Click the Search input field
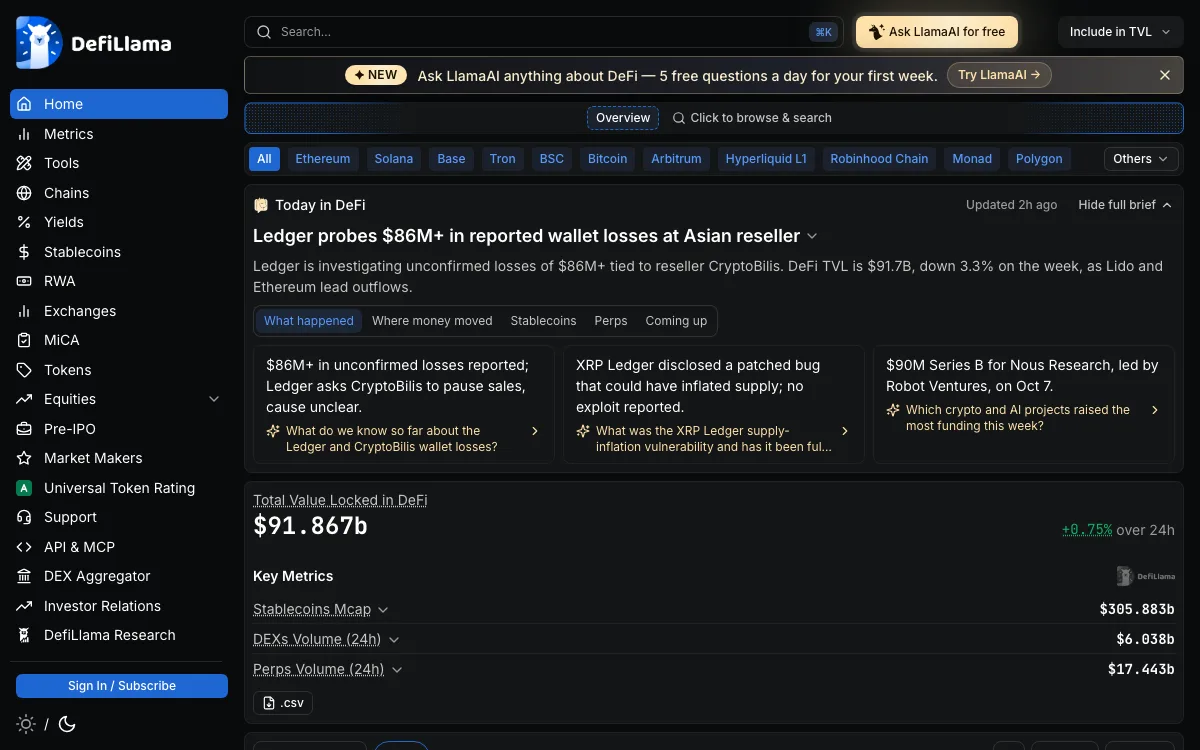Viewport: 1200px width, 750px height. click(x=542, y=32)
